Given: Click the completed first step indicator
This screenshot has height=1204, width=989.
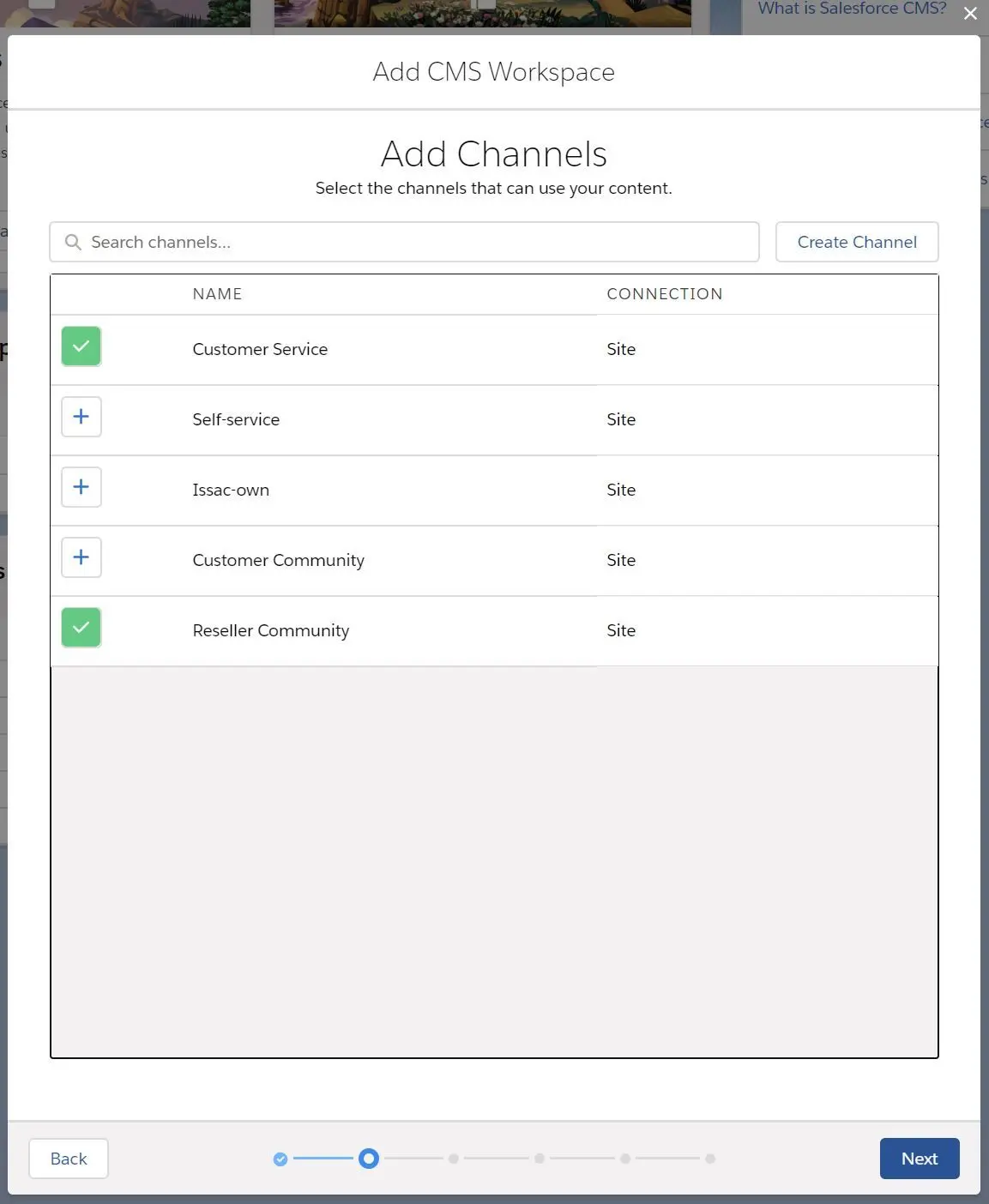Looking at the screenshot, I should click(x=280, y=1159).
